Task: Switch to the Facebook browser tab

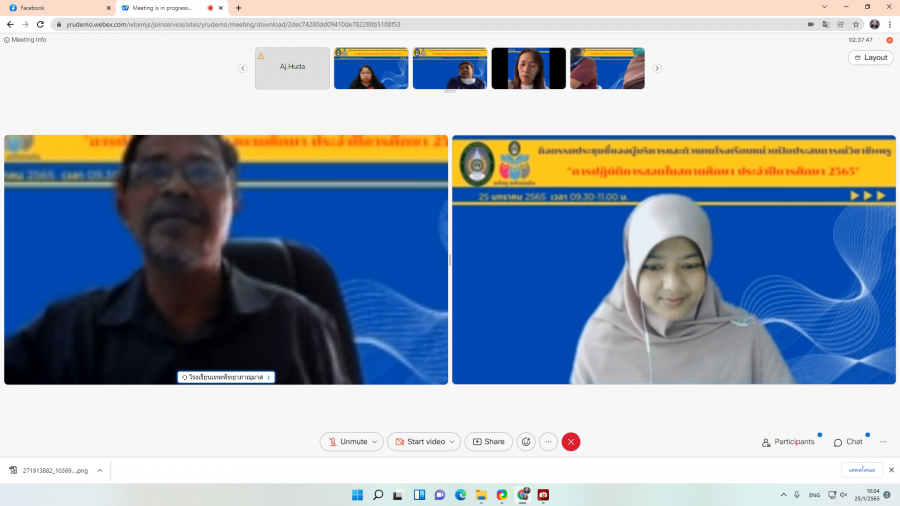Action: pyautogui.click(x=55, y=7)
